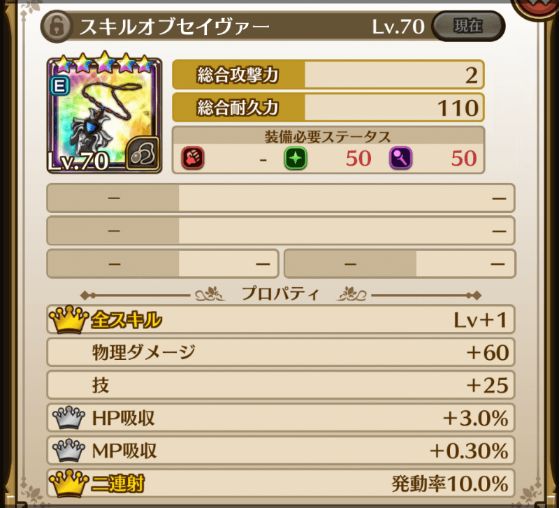The width and height of the screenshot is (559, 508).
Task: Select the 総合攻撃力 stat bar
Action: tap(328, 75)
